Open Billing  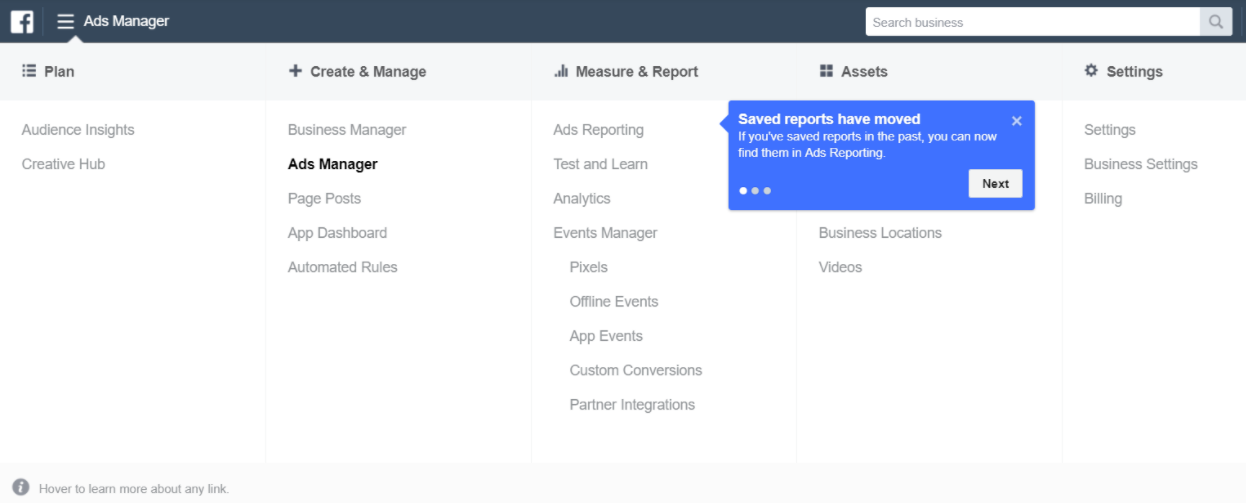click(x=1103, y=199)
